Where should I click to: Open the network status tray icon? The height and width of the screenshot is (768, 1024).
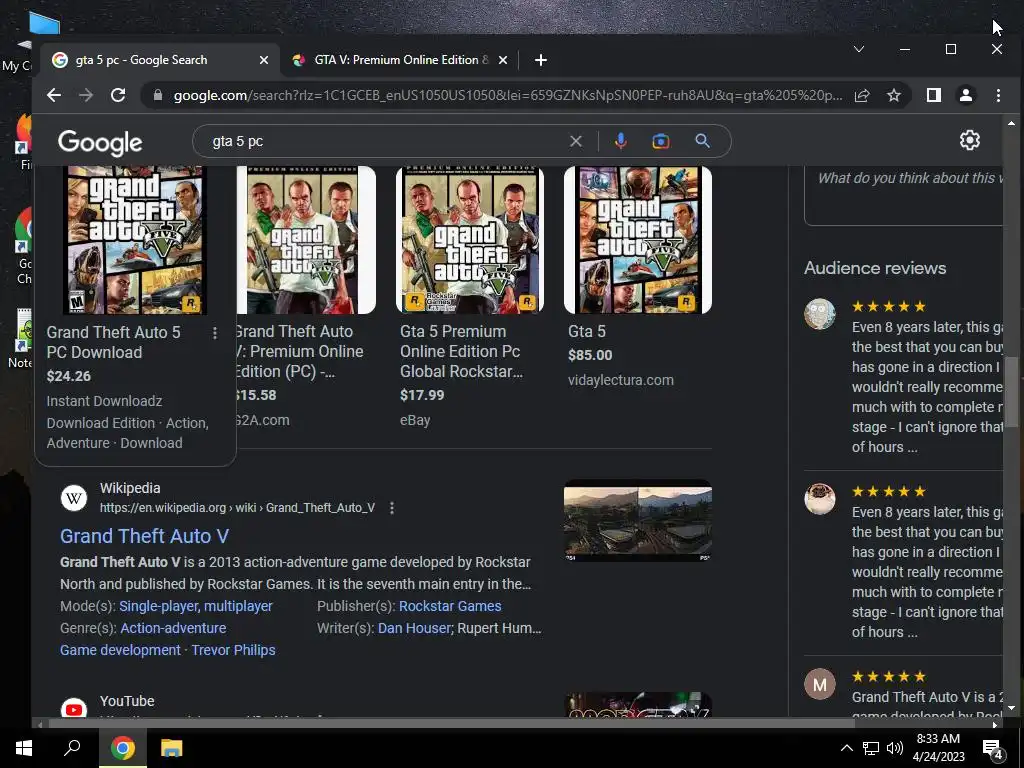coord(871,748)
